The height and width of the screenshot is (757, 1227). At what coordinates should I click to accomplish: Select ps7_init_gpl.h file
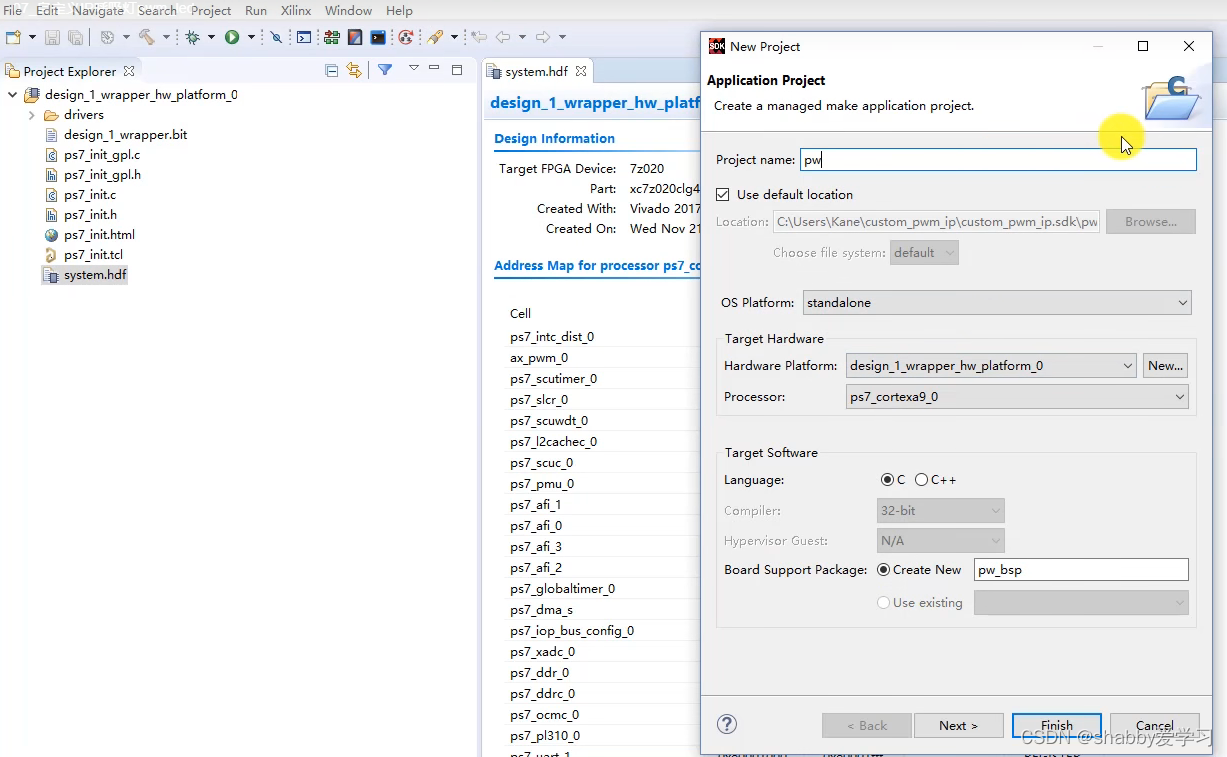tap(102, 175)
